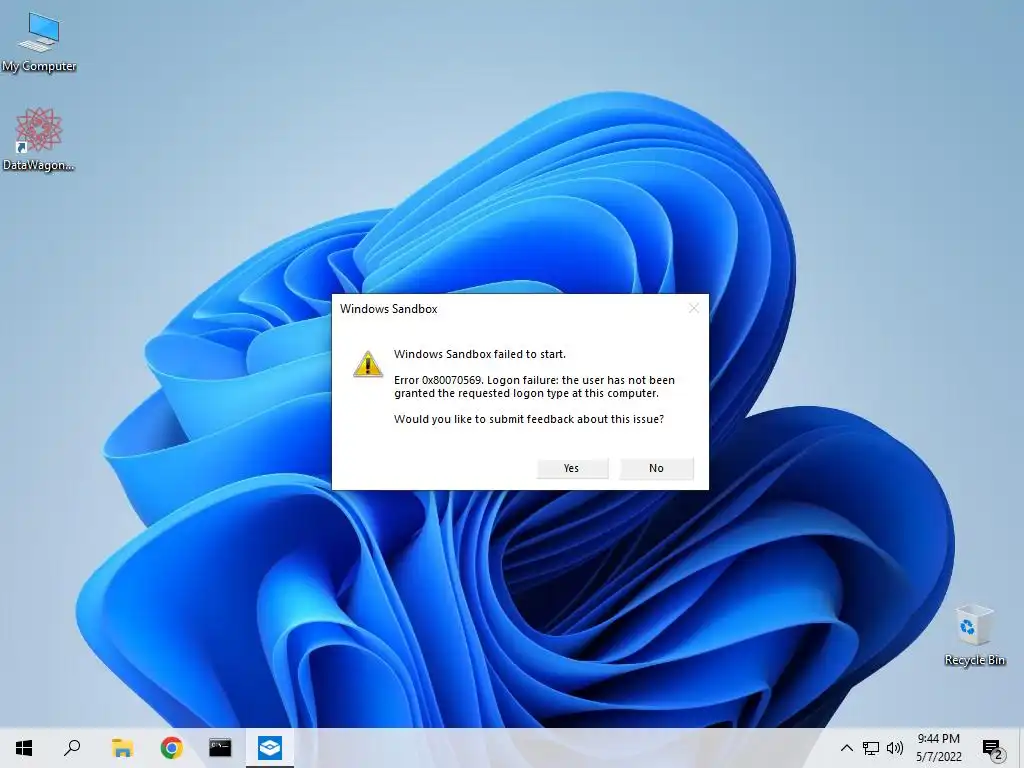
Task: Open the My Computer desktop icon
Action: tap(39, 41)
